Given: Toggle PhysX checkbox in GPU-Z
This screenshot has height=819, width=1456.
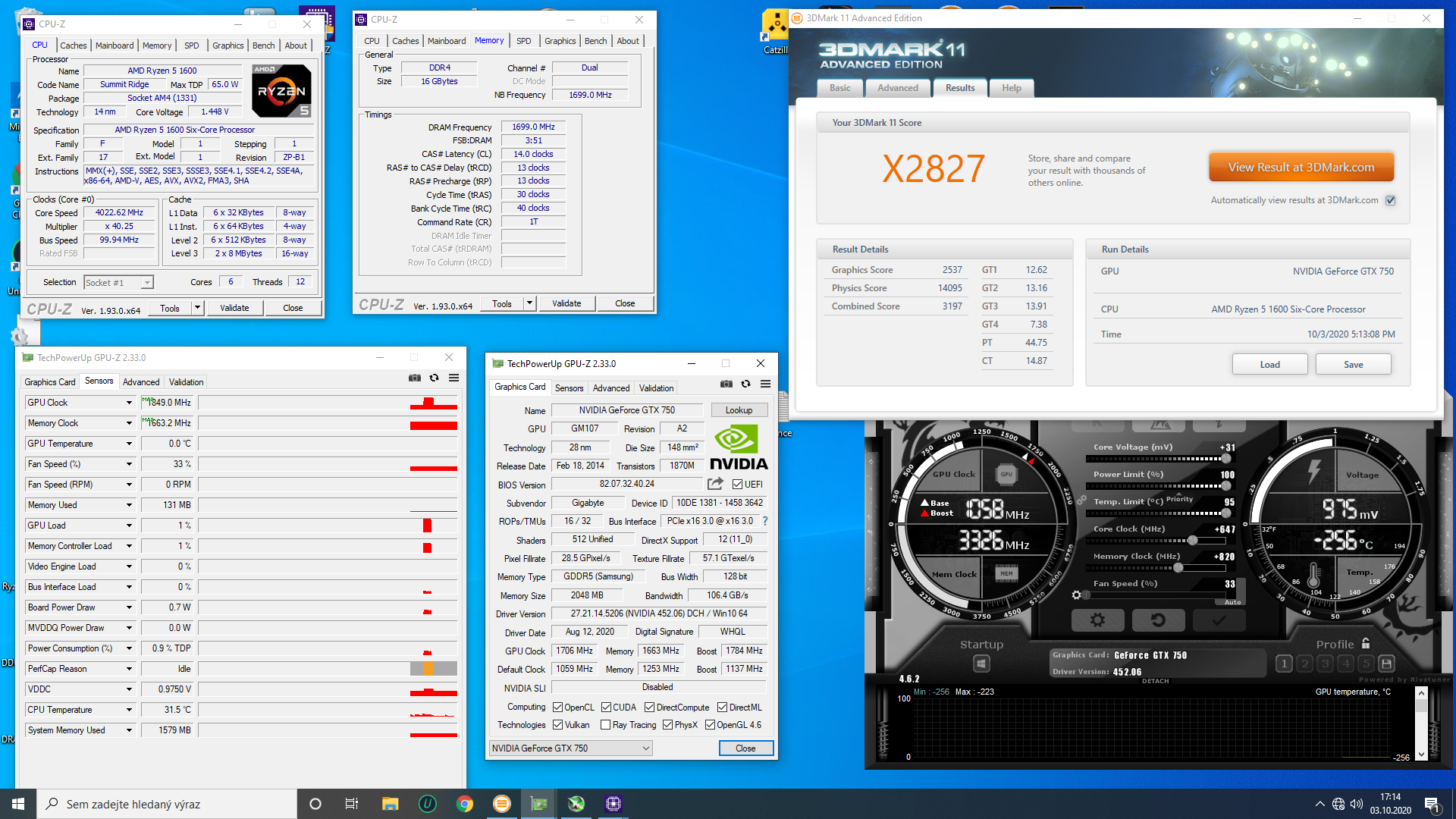Looking at the screenshot, I should (668, 725).
